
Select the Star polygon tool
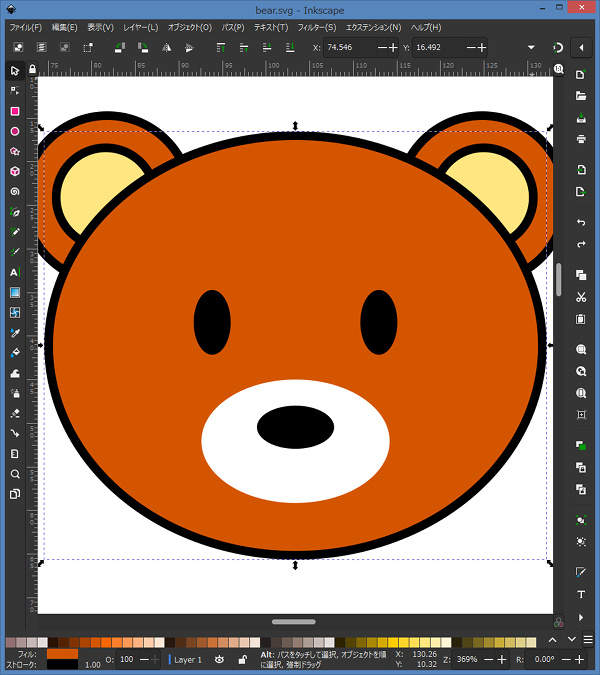(x=15, y=152)
